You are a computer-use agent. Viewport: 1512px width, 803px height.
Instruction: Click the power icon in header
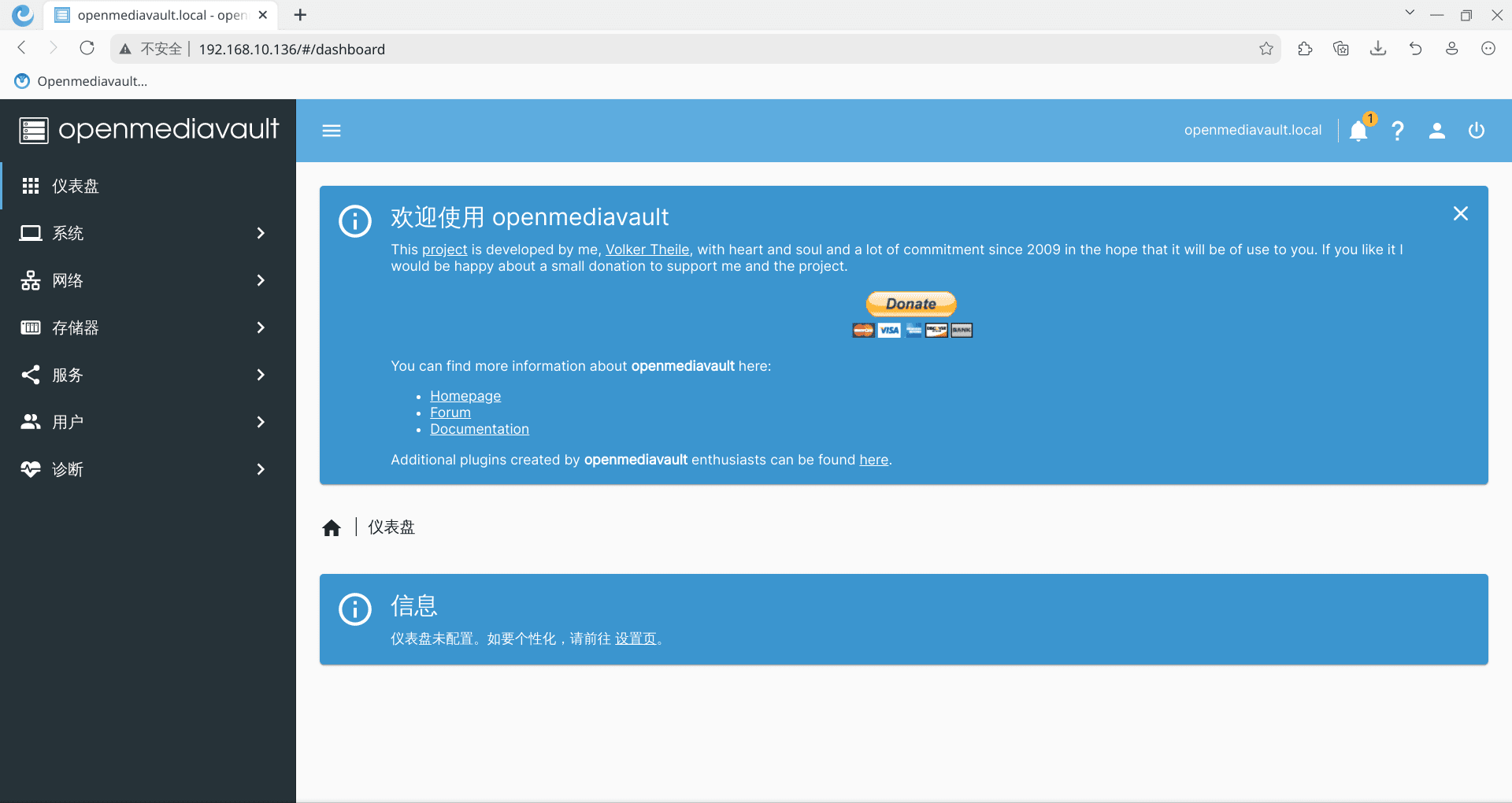click(x=1477, y=131)
